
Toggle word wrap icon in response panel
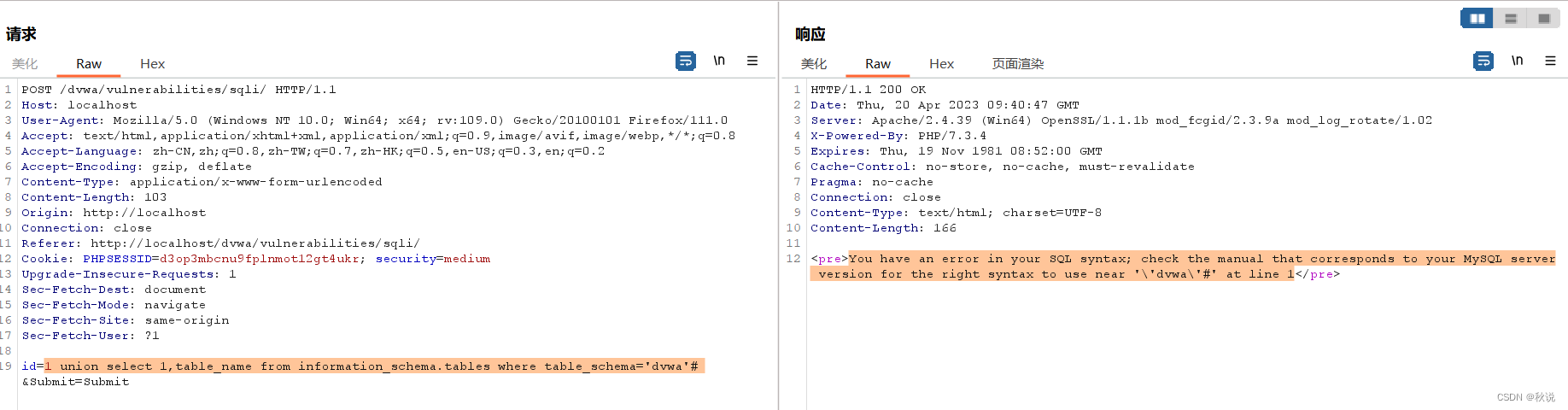tap(1483, 61)
